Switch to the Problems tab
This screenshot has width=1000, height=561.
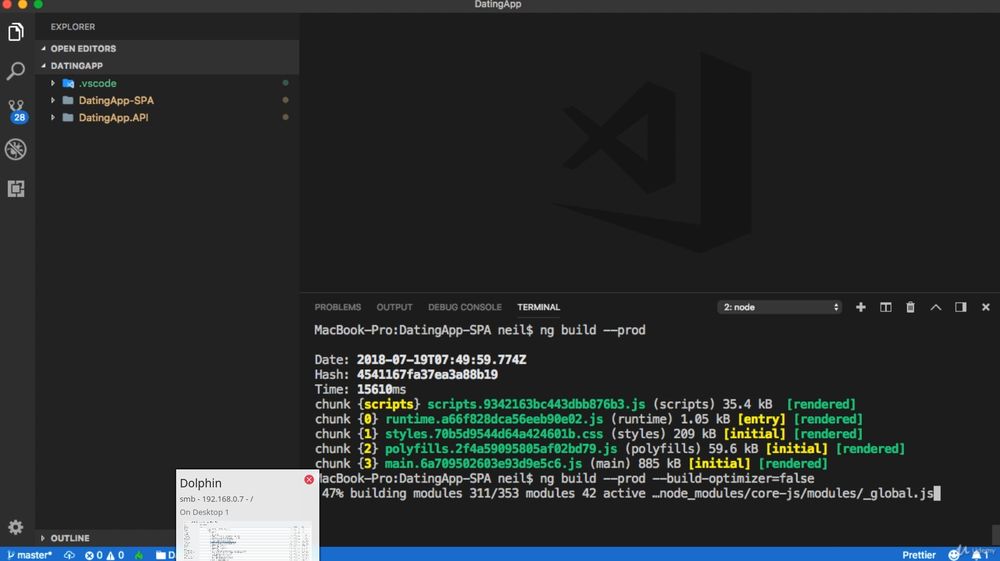tap(337, 307)
